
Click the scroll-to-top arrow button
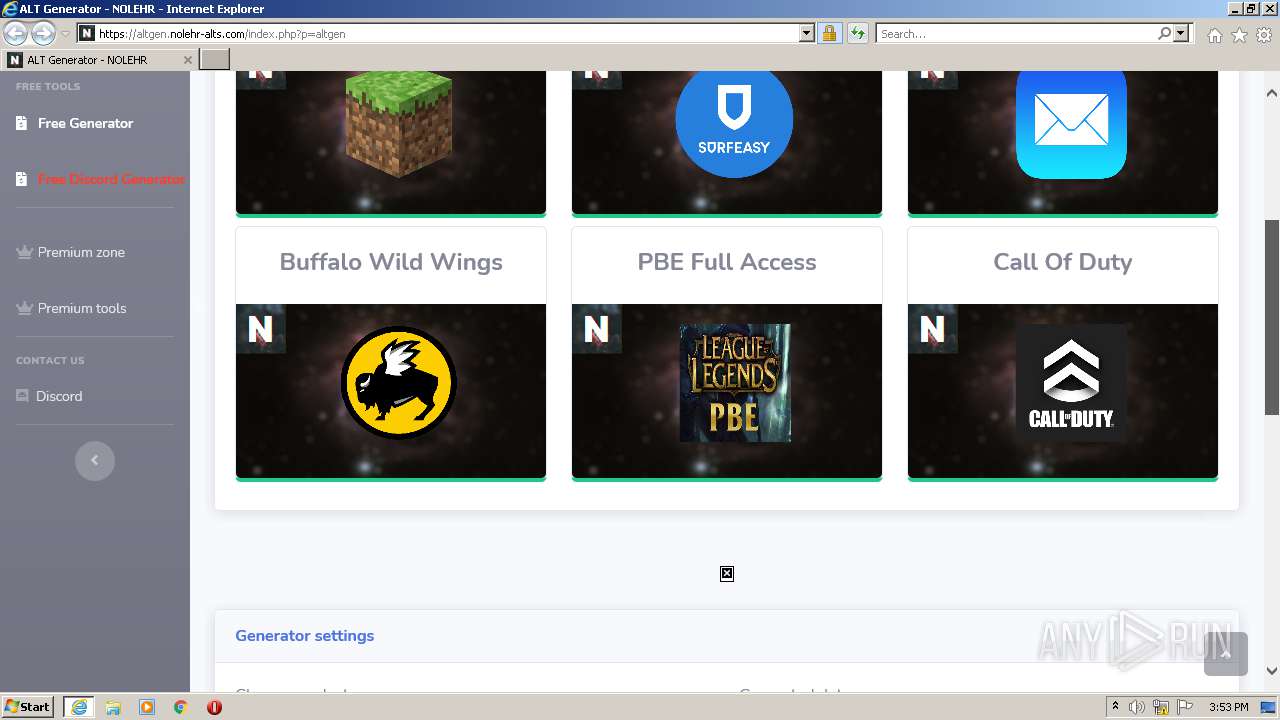tap(1226, 654)
